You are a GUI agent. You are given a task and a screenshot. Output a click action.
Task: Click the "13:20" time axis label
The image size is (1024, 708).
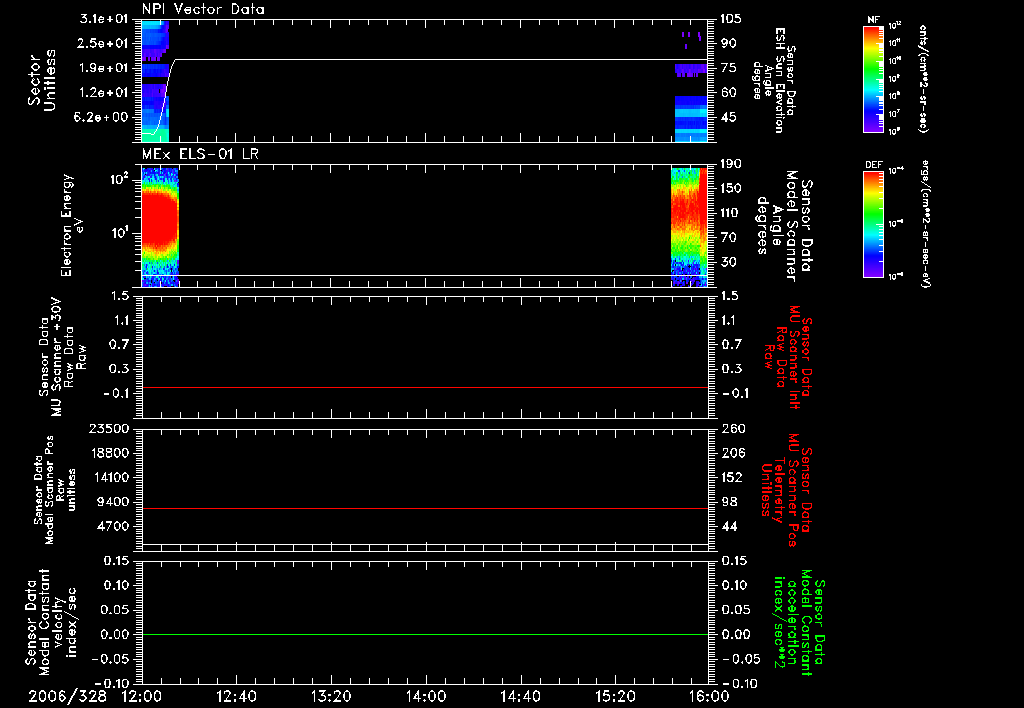331,696
